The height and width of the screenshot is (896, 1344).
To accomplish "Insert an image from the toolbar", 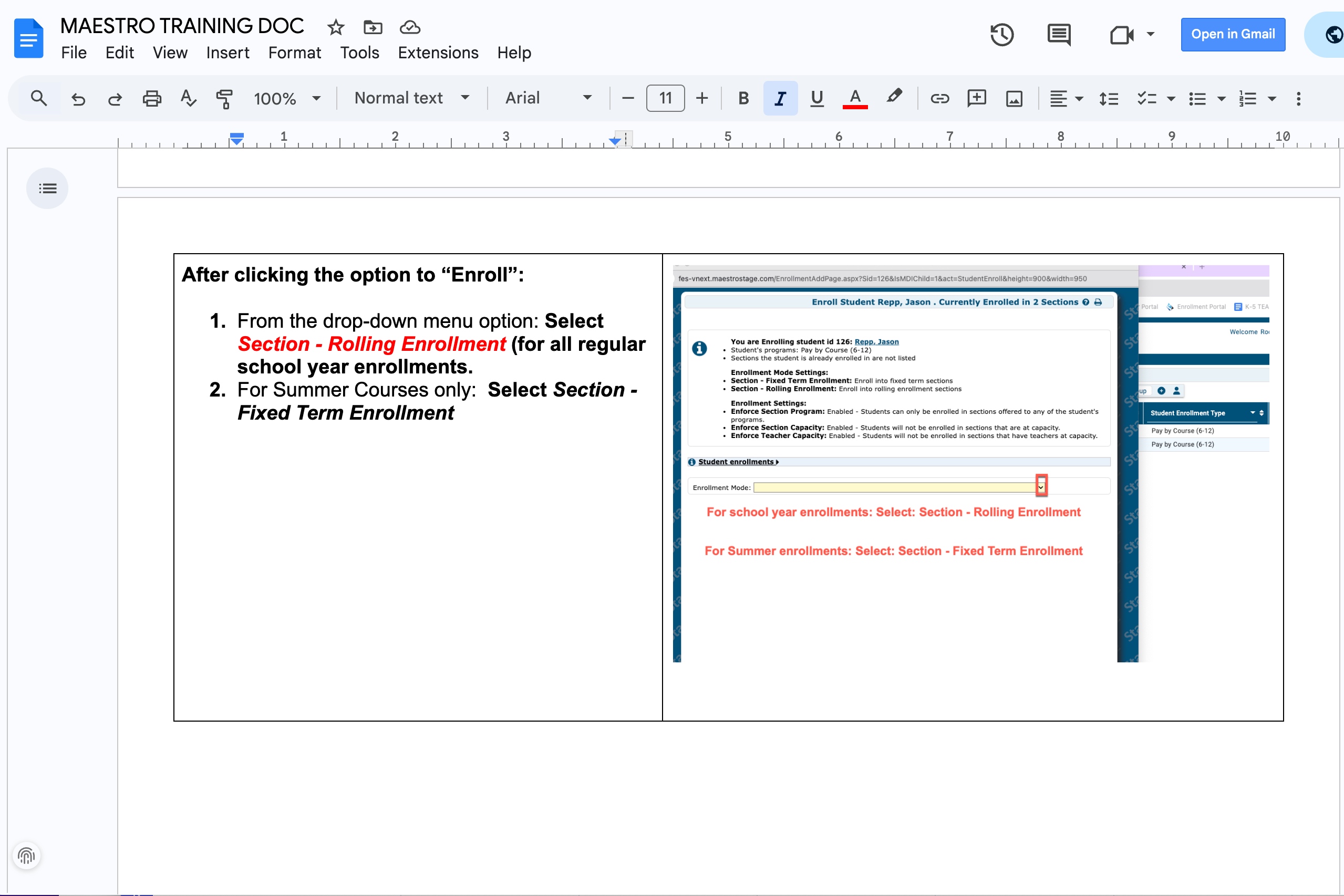I will tap(1014, 98).
